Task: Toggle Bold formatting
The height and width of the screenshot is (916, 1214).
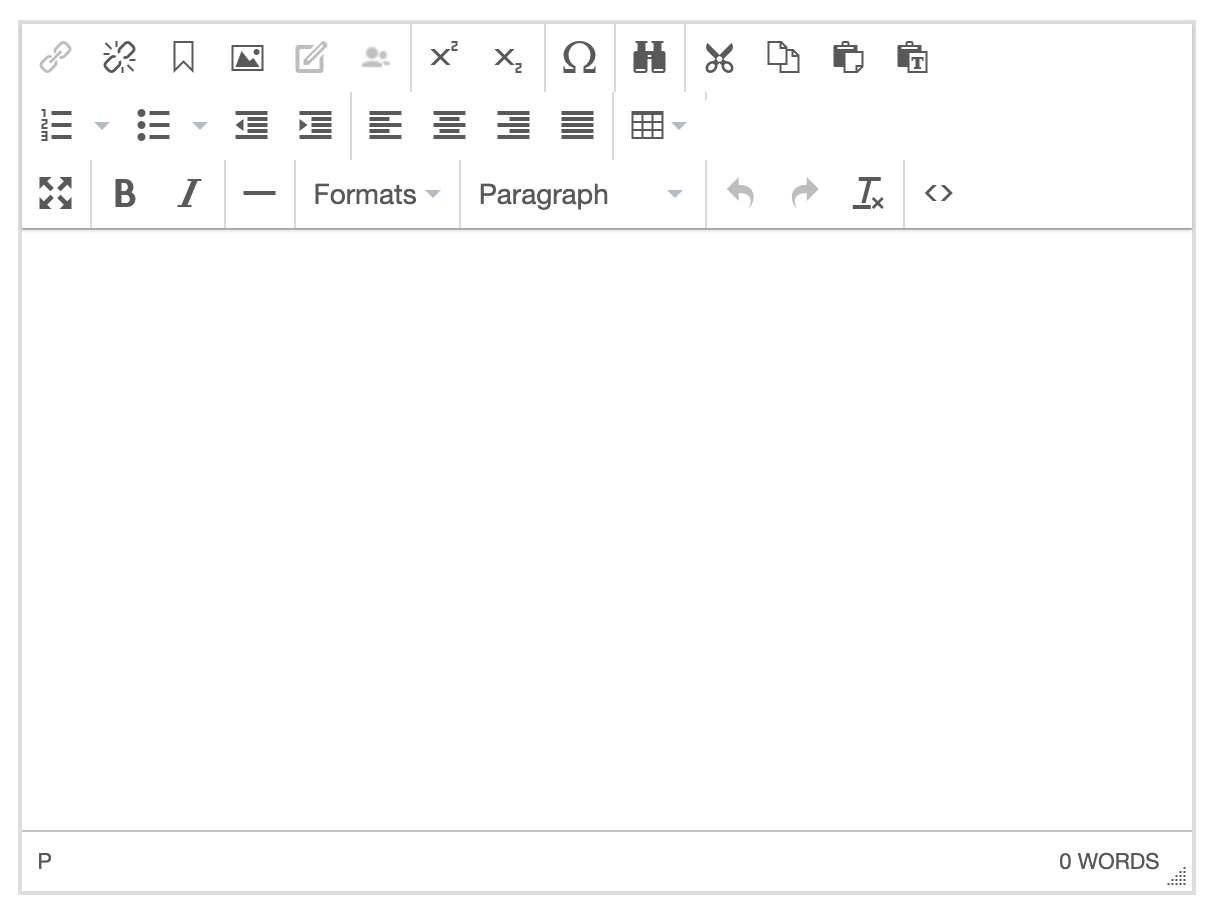Action: pos(125,194)
